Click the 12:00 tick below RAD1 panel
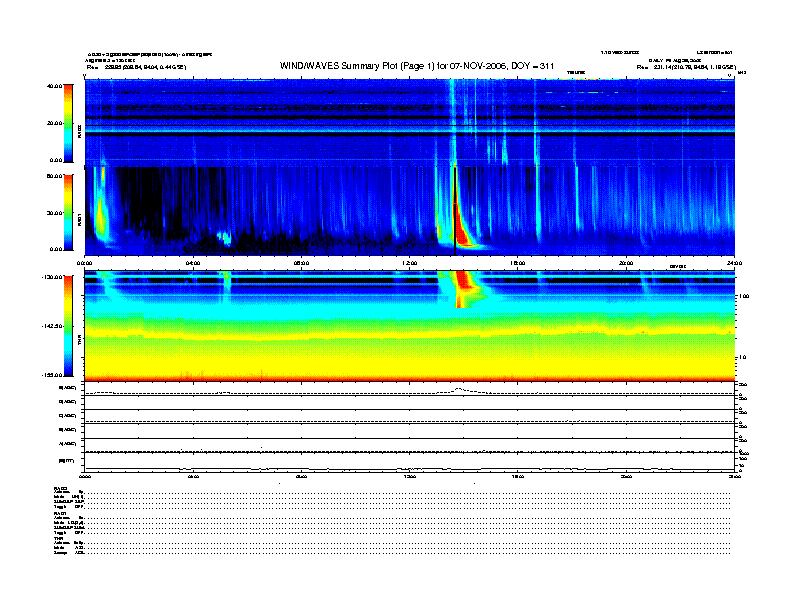This screenshot has height=612, width=792. point(410,263)
